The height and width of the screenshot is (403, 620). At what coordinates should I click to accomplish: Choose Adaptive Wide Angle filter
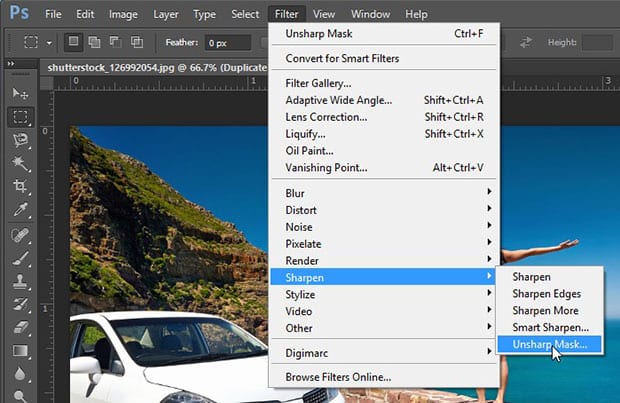[x=384, y=100]
